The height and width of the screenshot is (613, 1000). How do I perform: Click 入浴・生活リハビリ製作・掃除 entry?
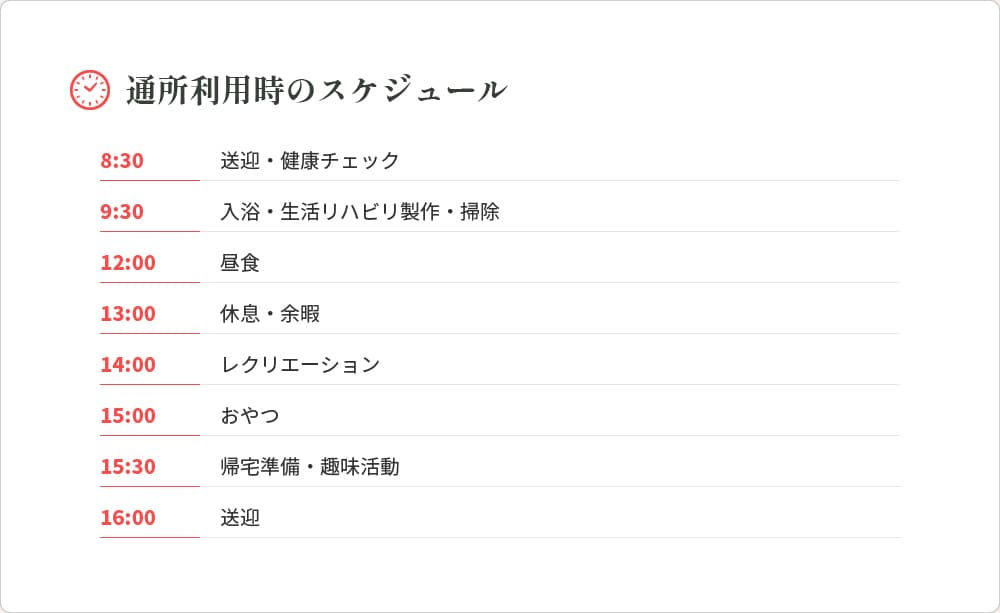point(360,212)
